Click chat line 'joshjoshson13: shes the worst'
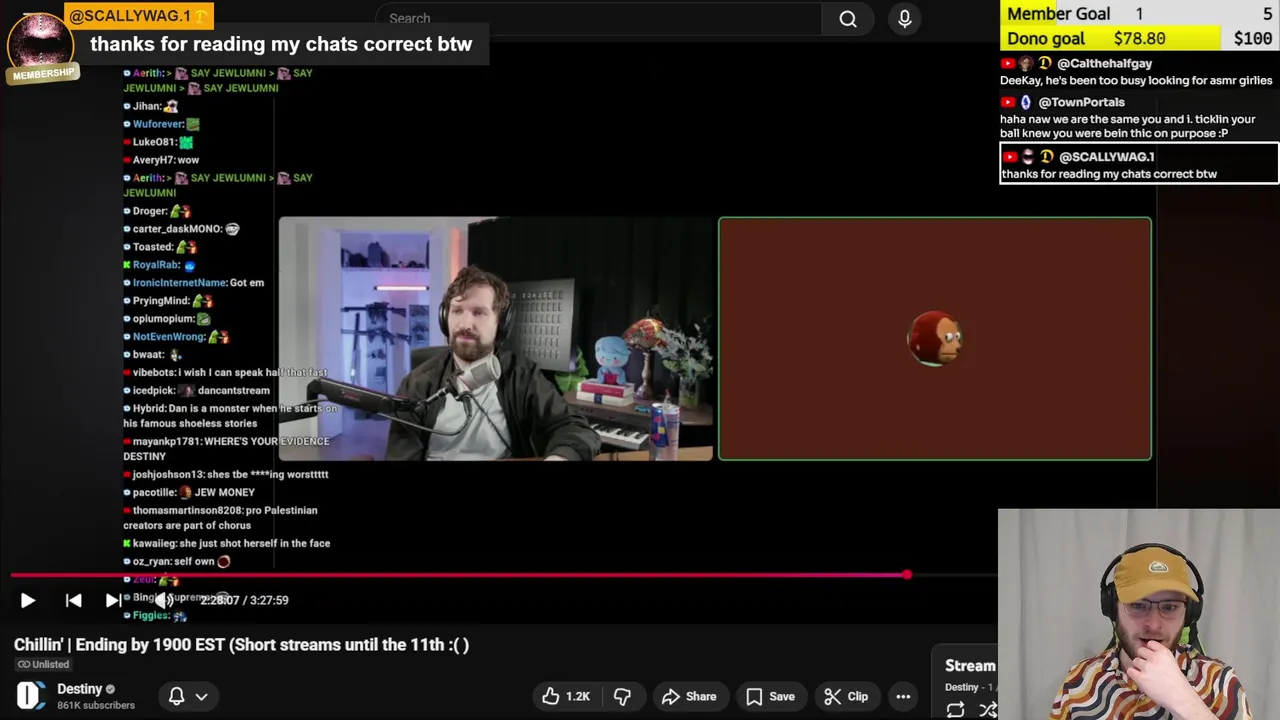Viewport: 1280px width, 720px height. (226, 475)
